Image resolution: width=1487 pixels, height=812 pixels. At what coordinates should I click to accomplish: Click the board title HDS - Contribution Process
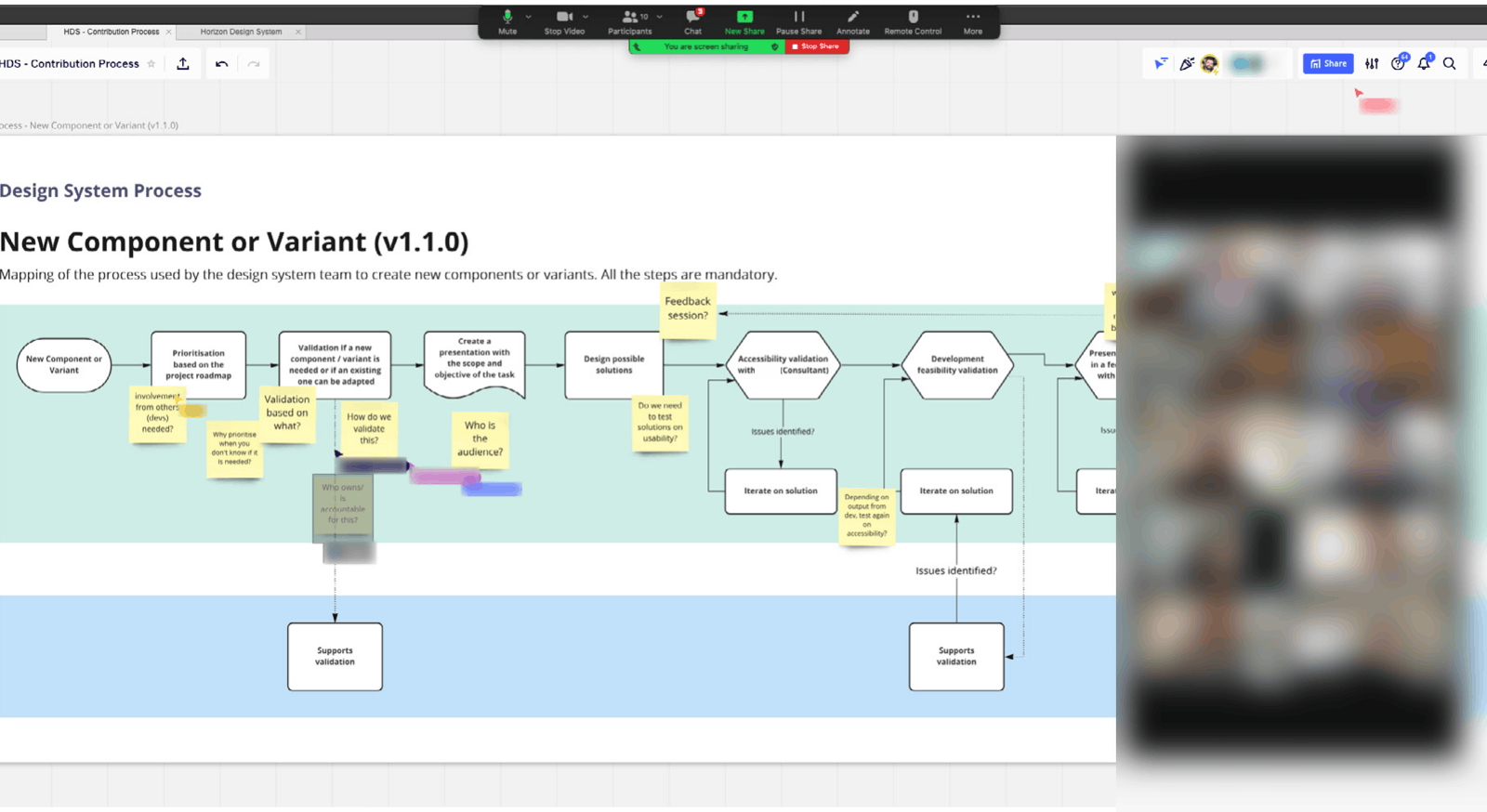(x=70, y=64)
